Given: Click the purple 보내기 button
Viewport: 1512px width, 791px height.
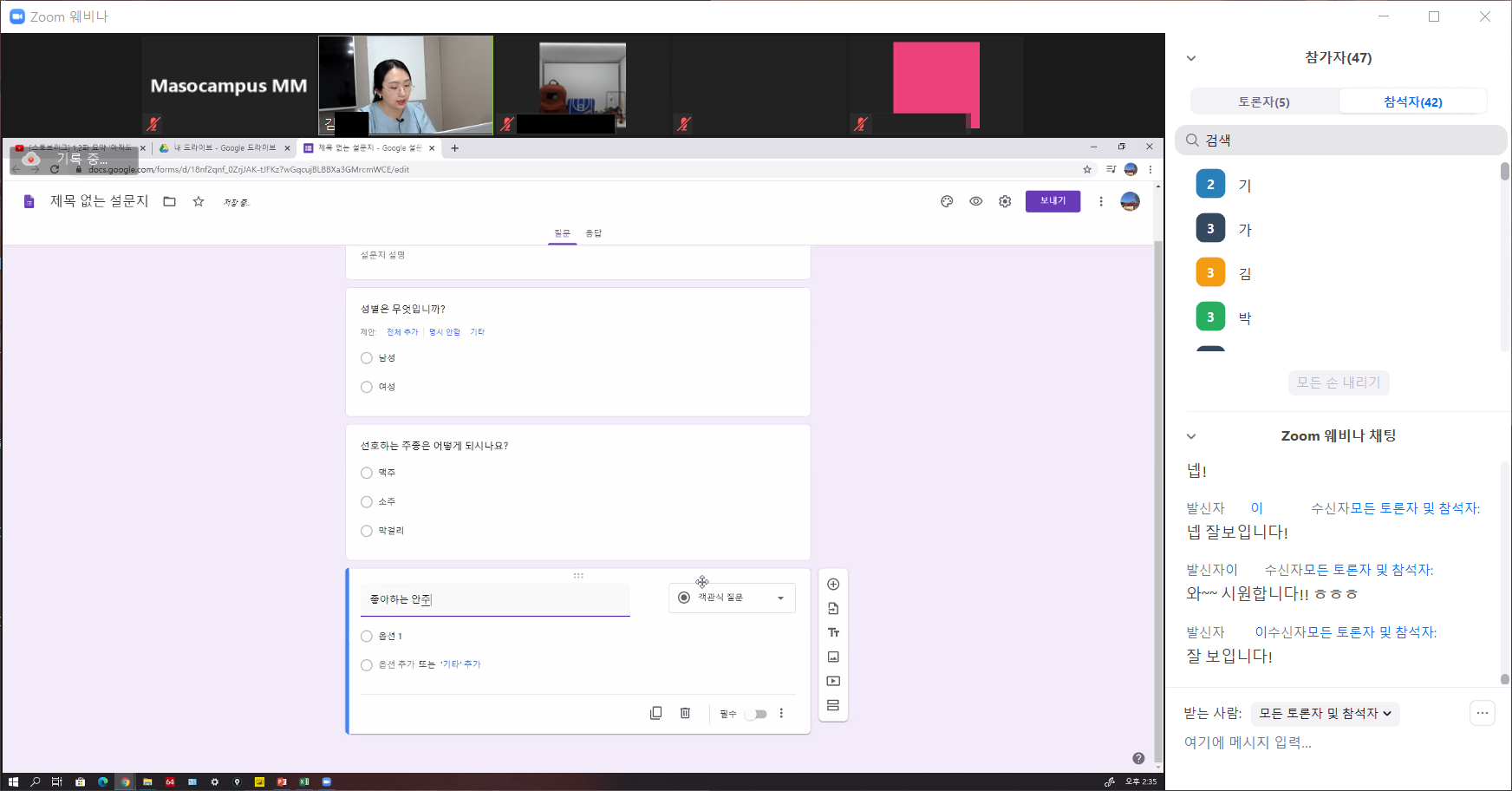Looking at the screenshot, I should click(x=1053, y=201).
